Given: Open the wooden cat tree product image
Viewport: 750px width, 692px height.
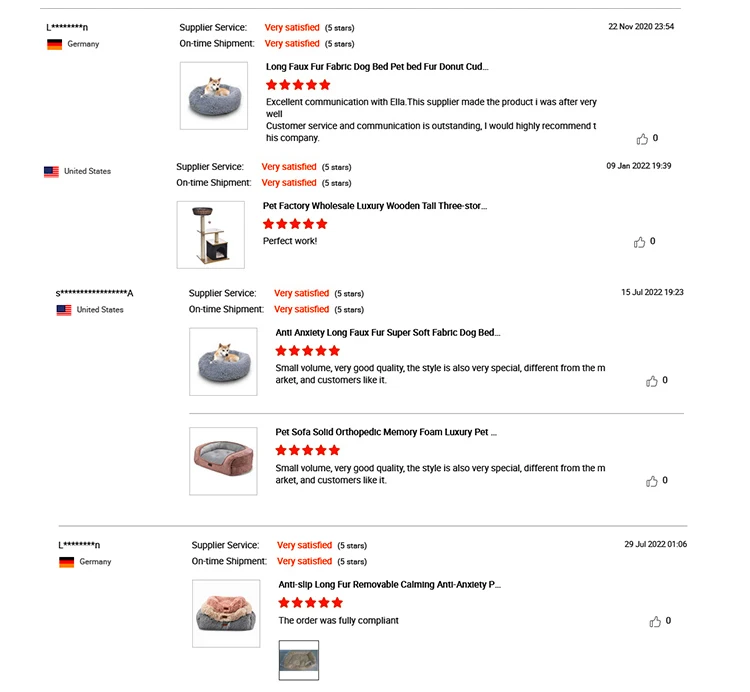Looking at the screenshot, I should [x=210, y=235].
